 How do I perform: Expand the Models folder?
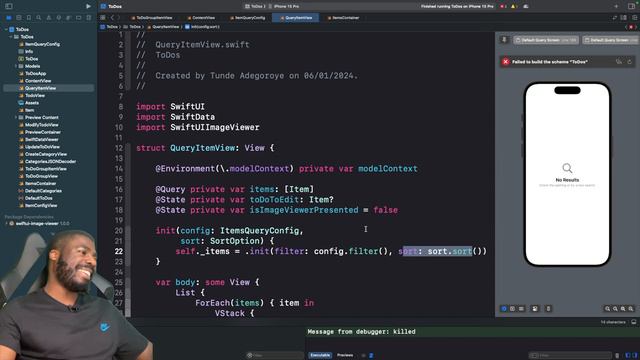(x=16, y=66)
